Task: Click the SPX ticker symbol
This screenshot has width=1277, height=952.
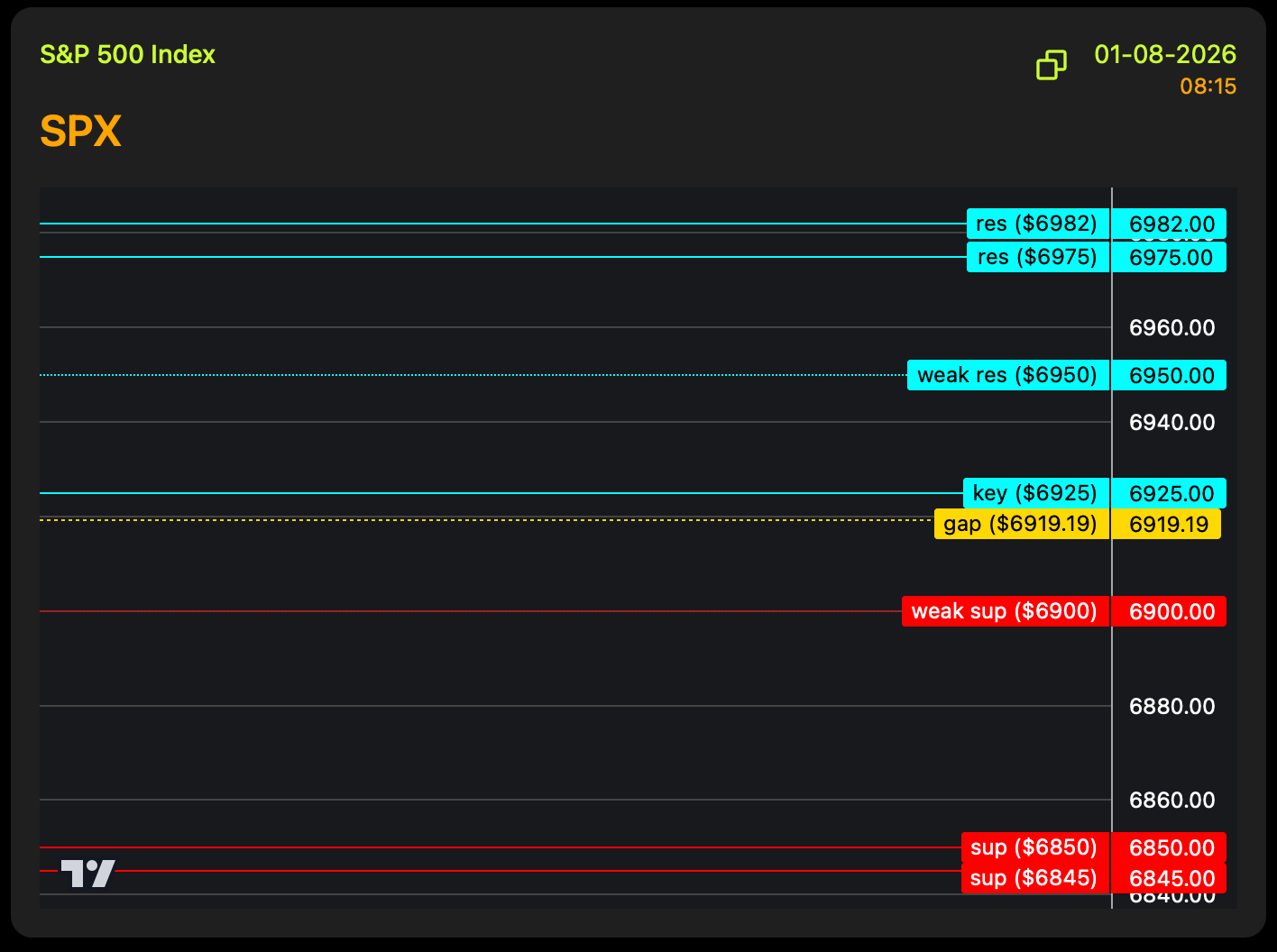Action: coord(80,132)
